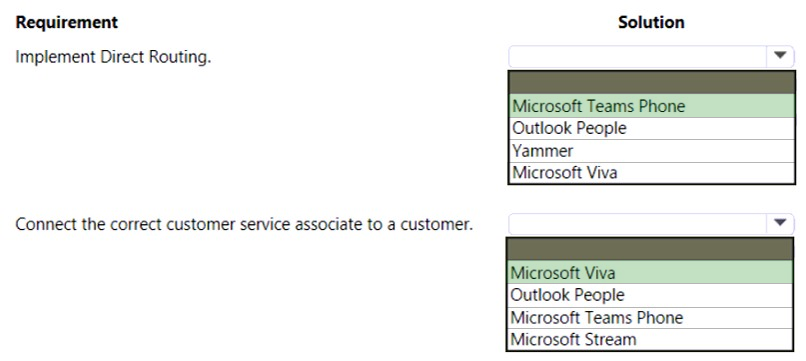This screenshot has width=806, height=361.
Task: Click the empty customer service solution field
Action: 637,224
